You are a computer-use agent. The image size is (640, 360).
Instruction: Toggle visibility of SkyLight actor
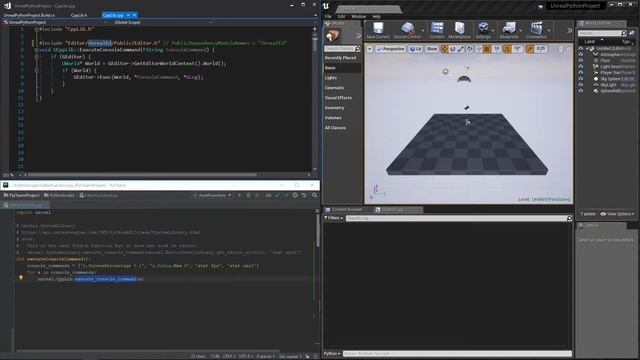(x=581, y=85)
